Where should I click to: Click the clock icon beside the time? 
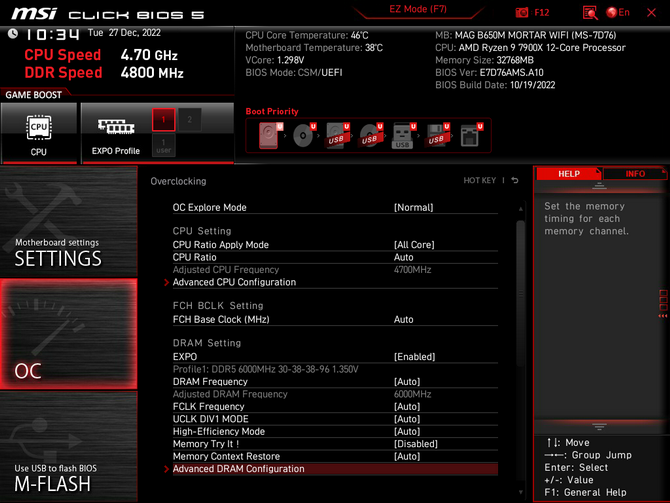point(13,33)
